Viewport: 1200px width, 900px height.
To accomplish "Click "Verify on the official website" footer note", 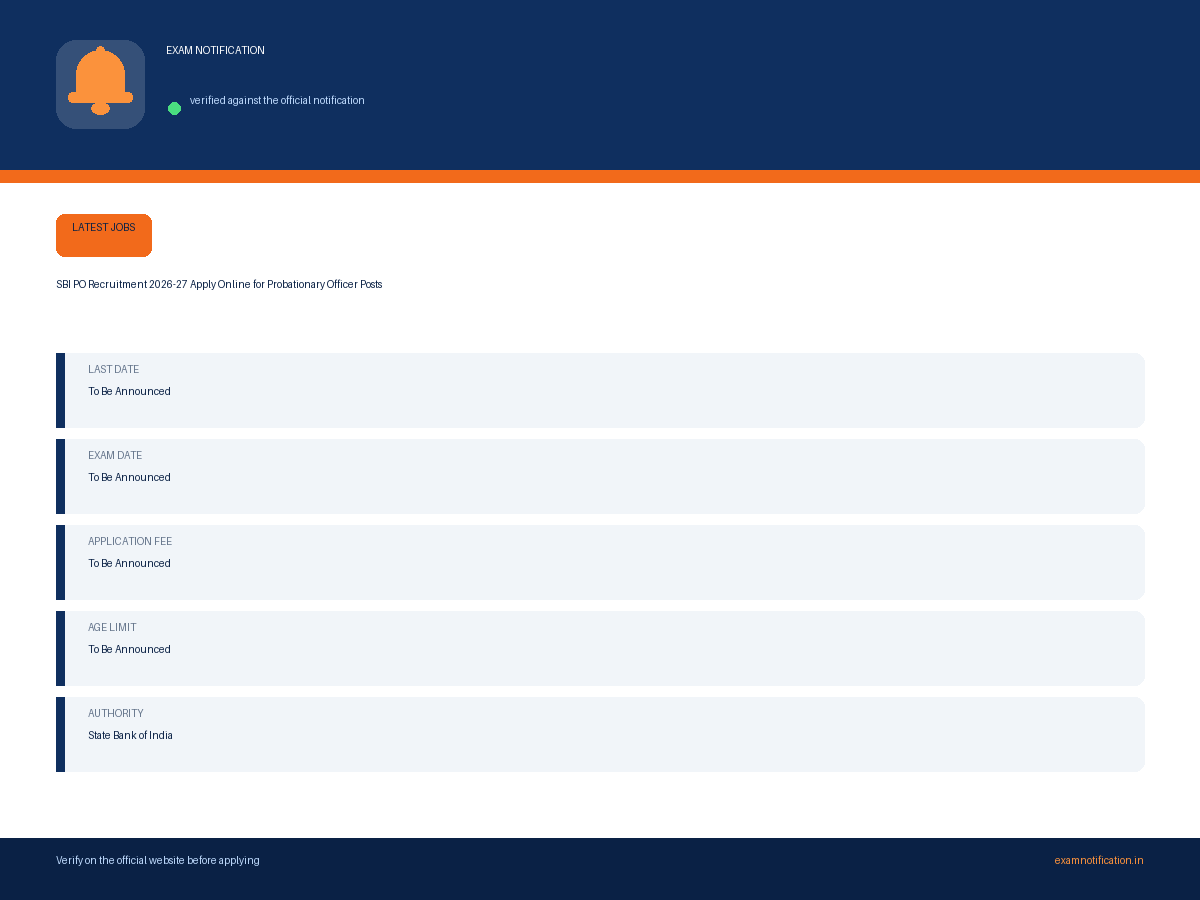I will pyautogui.click(x=158, y=861).
